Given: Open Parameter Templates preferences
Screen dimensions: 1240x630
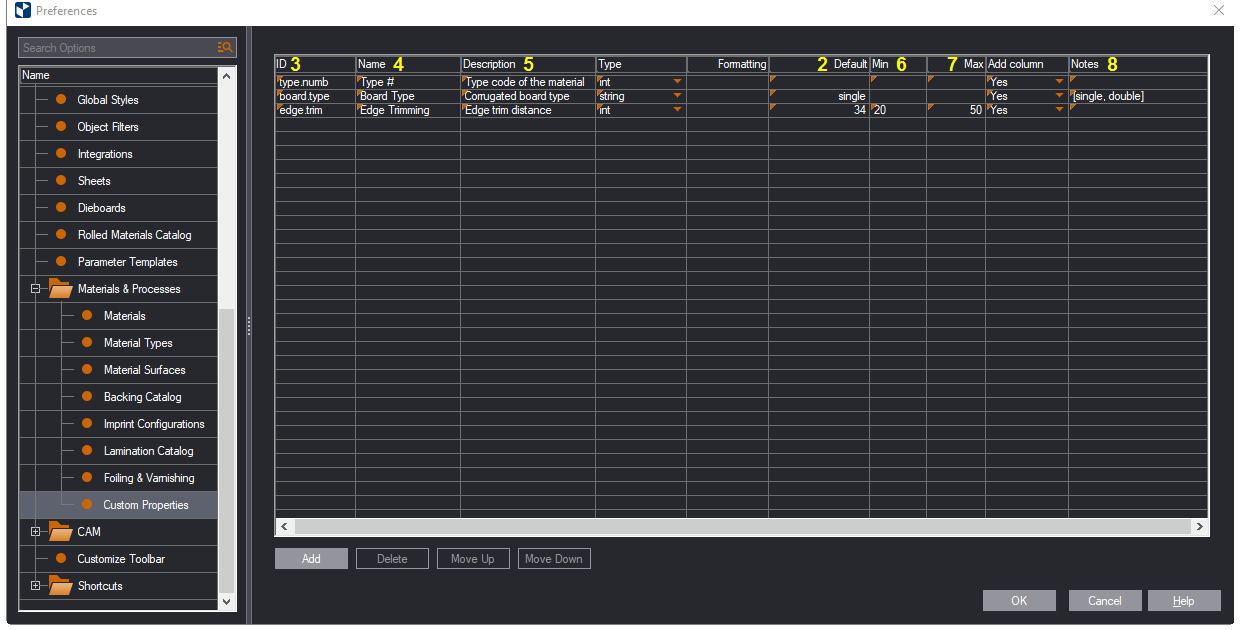Looking at the screenshot, I should click(x=127, y=262).
